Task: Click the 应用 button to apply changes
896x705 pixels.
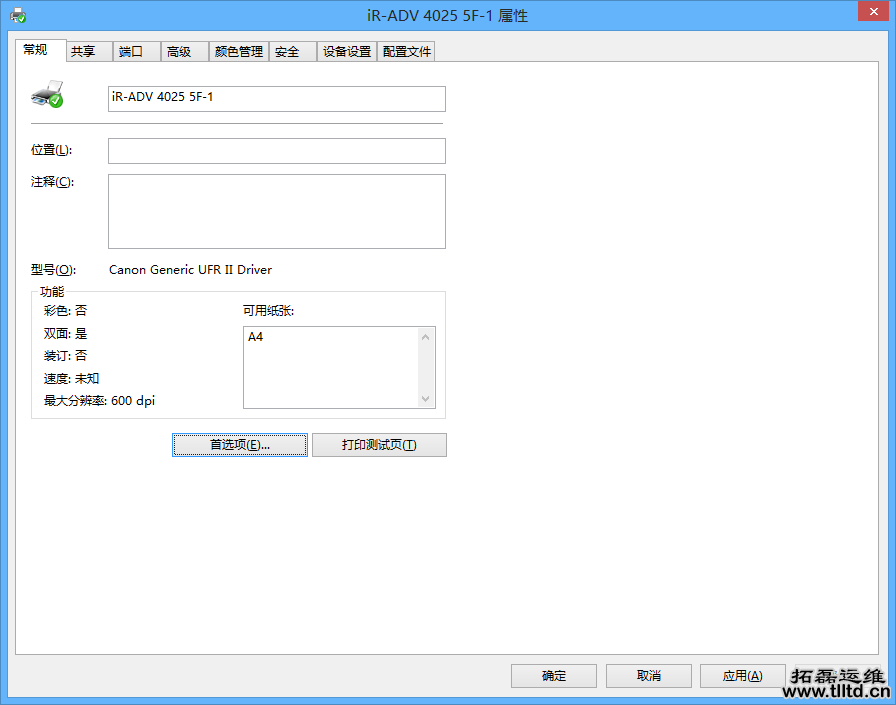Action: click(x=742, y=675)
